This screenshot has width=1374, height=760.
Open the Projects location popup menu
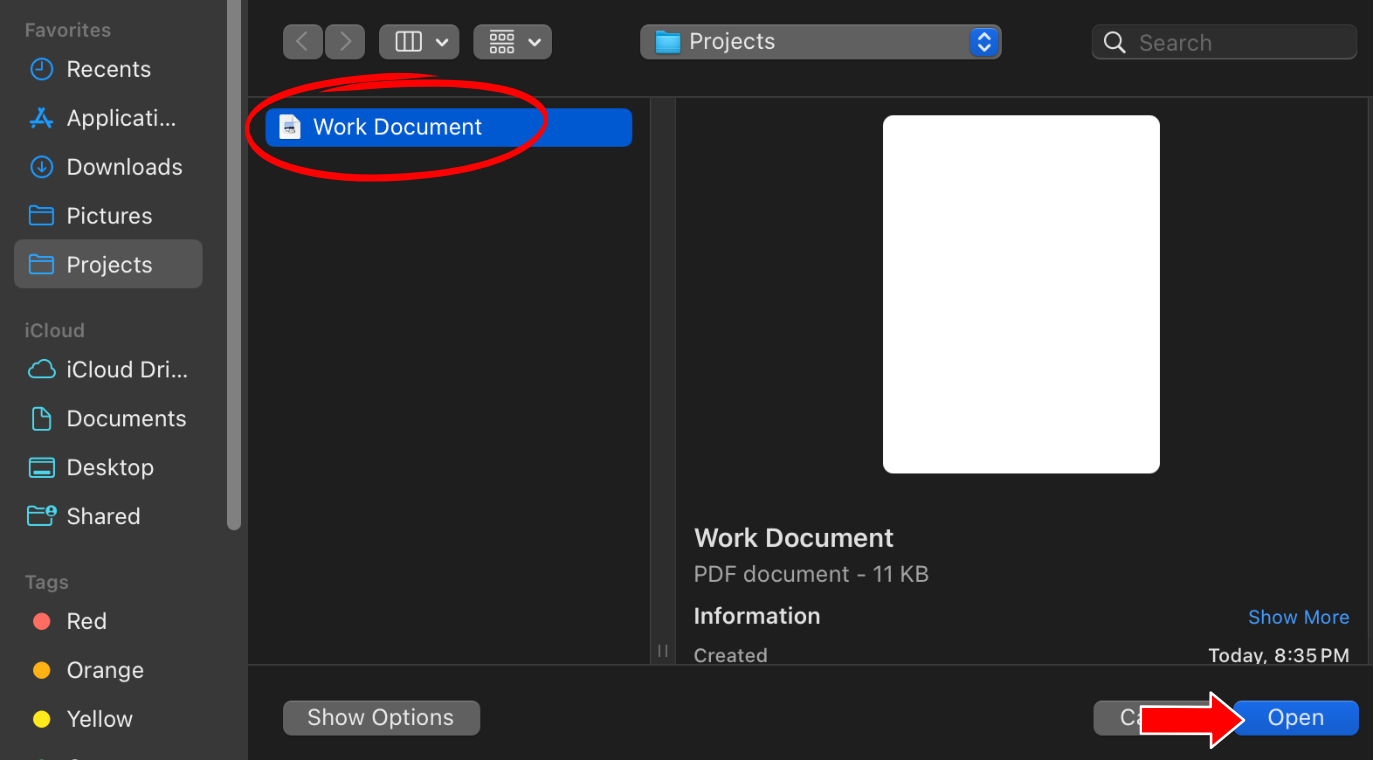(821, 42)
